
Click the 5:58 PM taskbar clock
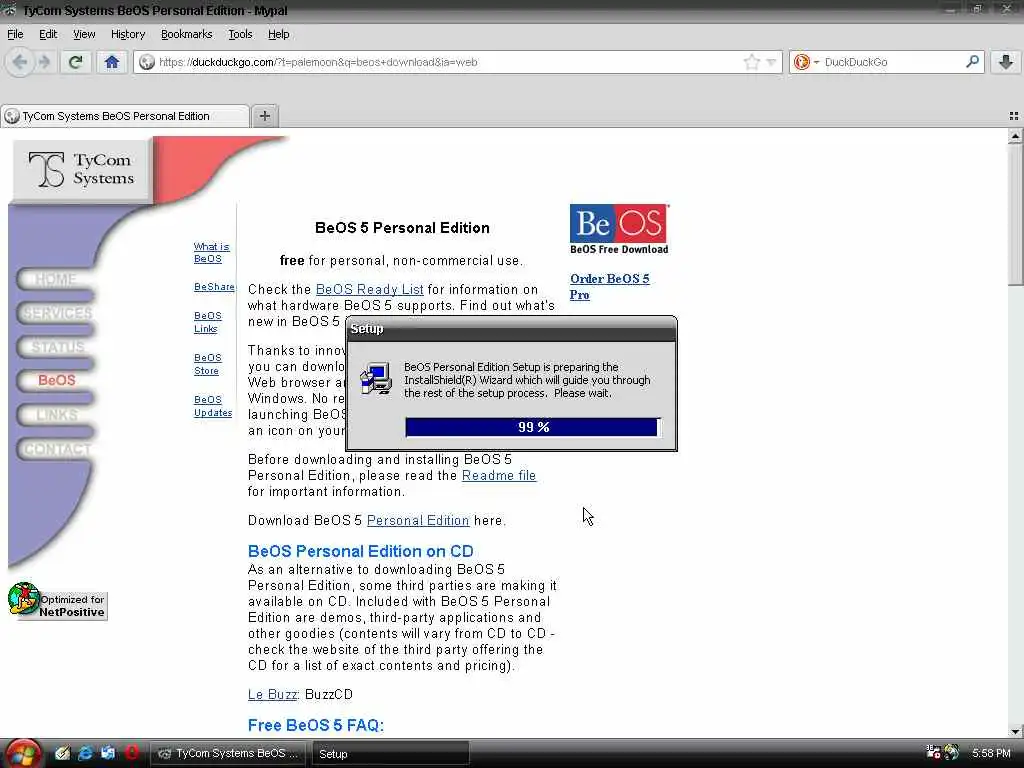991,753
